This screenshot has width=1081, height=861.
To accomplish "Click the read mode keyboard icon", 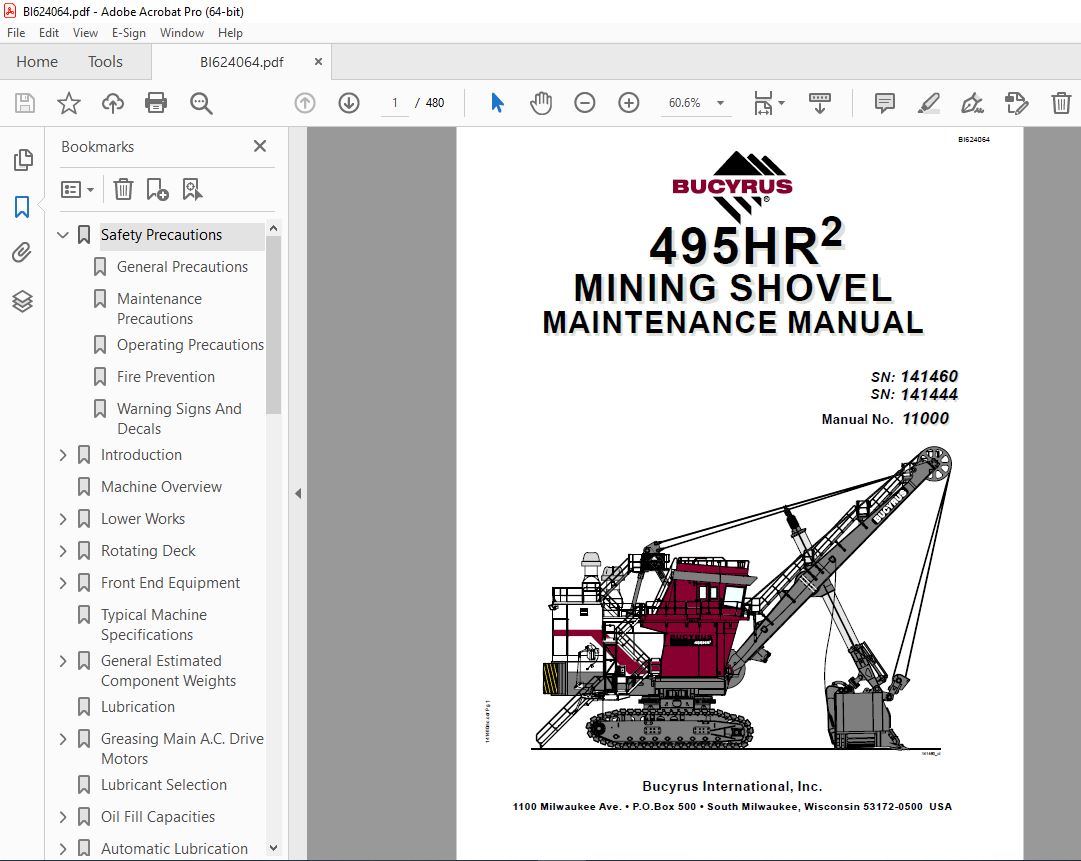I will coord(820,103).
